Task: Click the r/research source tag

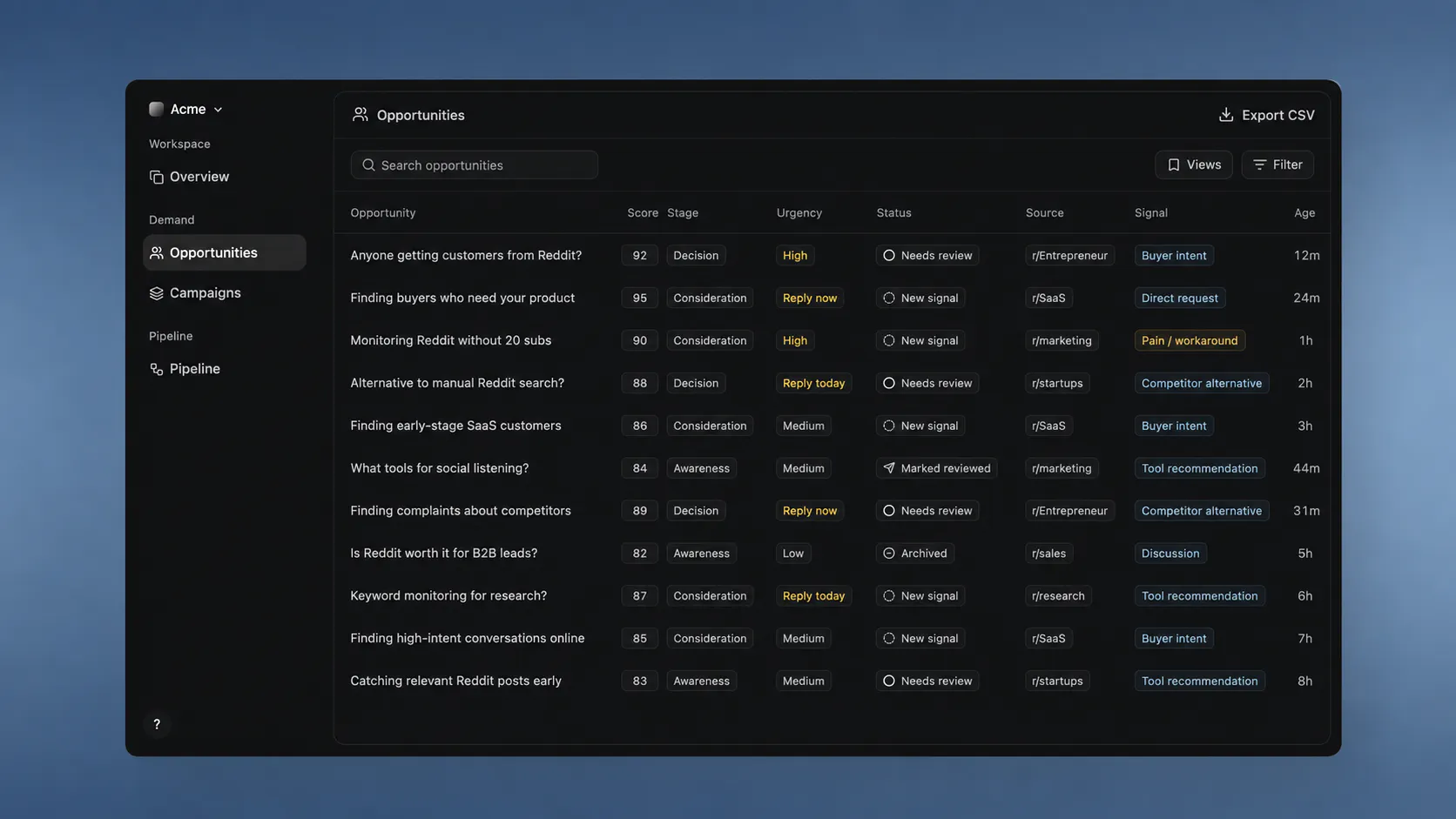Action: [1058, 596]
